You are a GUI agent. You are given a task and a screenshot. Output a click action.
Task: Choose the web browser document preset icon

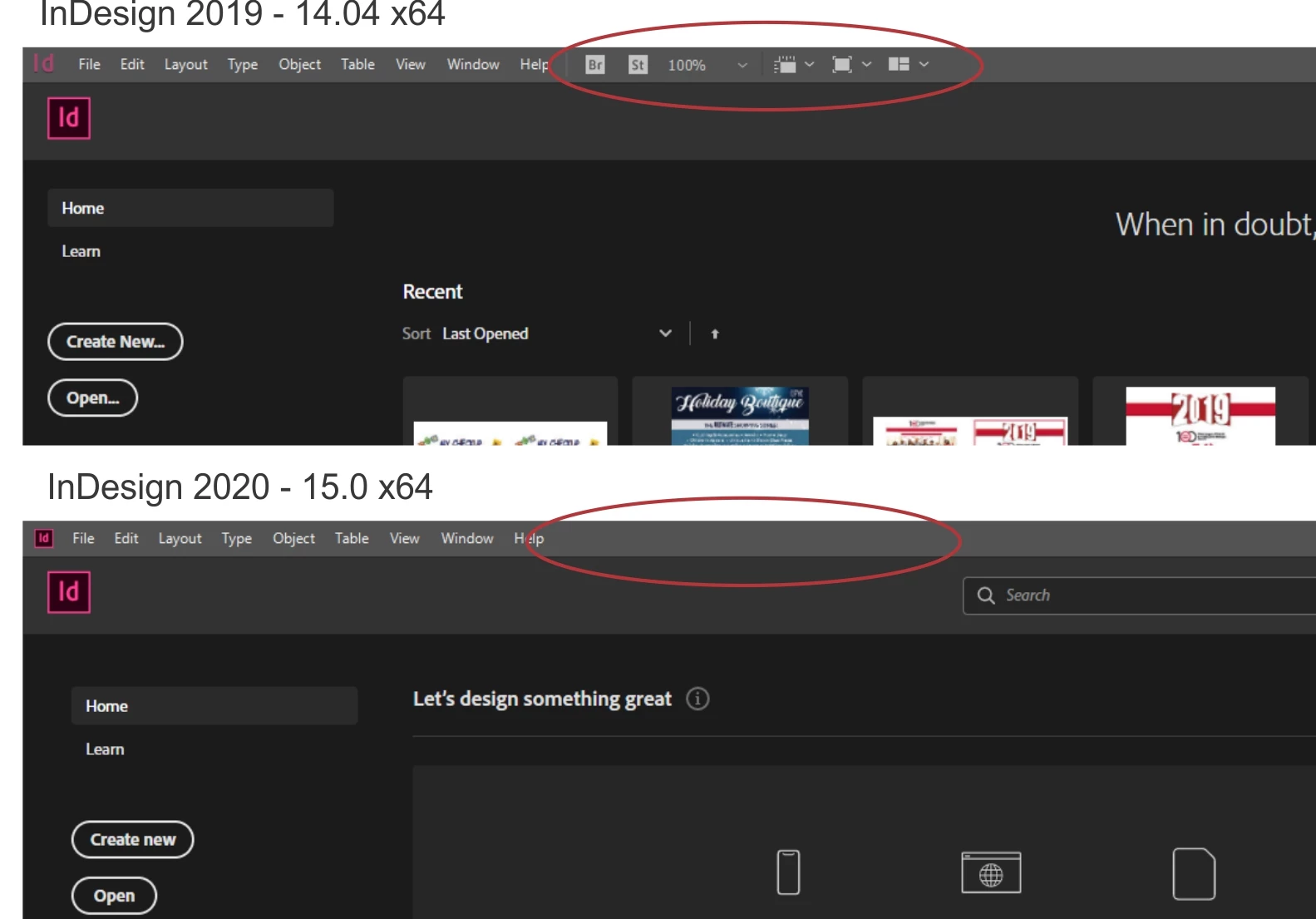(x=991, y=872)
